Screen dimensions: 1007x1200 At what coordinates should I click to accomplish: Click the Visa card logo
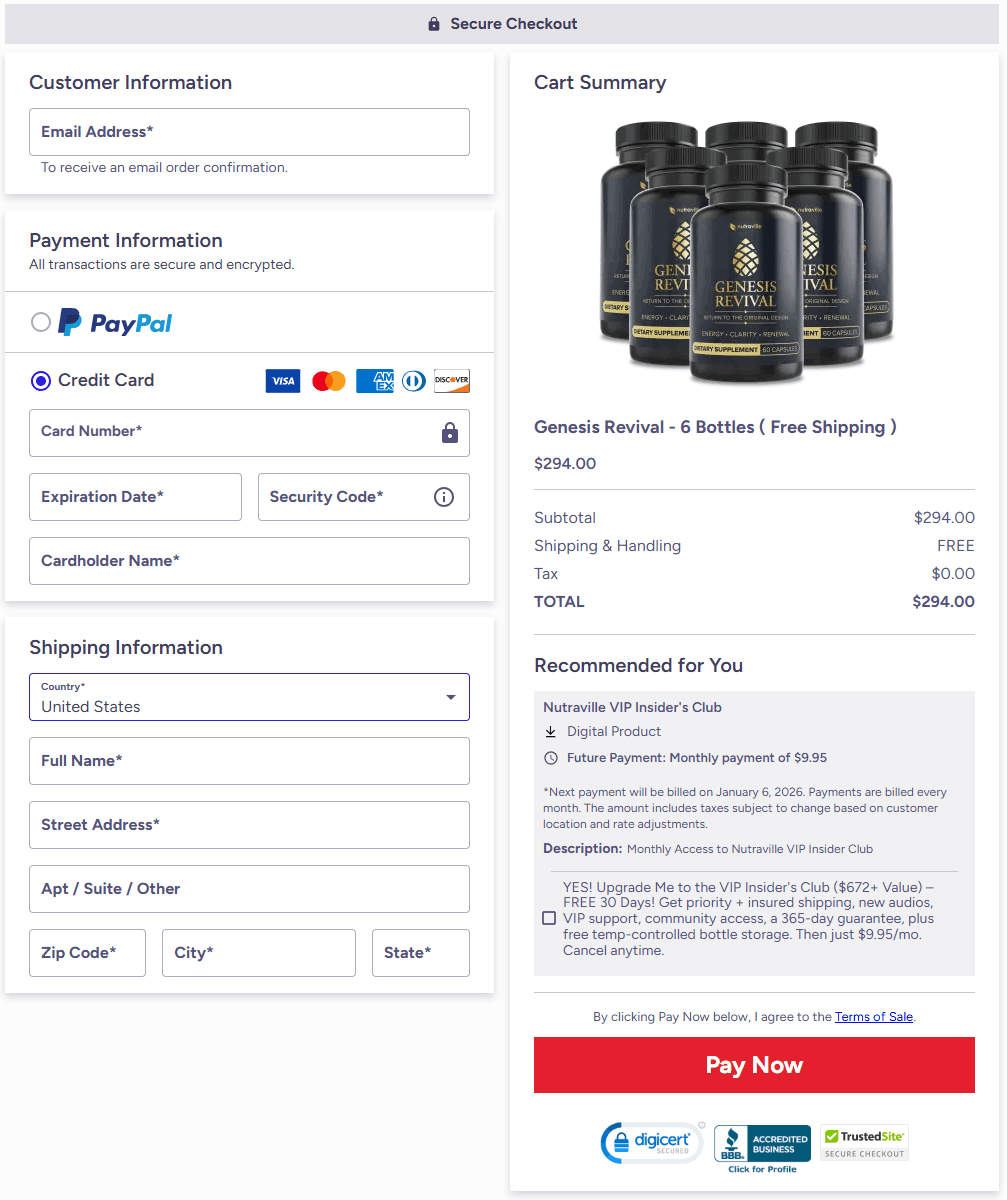tap(283, 381)
